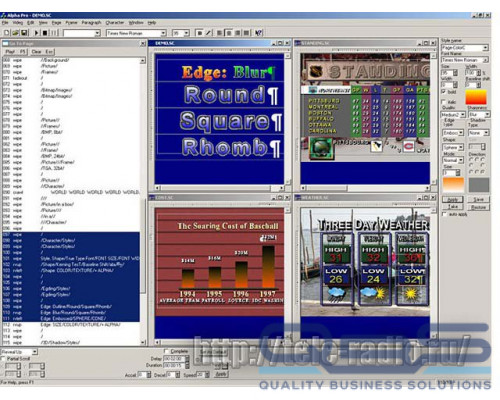500x400 pixels.
Task: Click the New file toolbar icon
Action: (7, 33)
